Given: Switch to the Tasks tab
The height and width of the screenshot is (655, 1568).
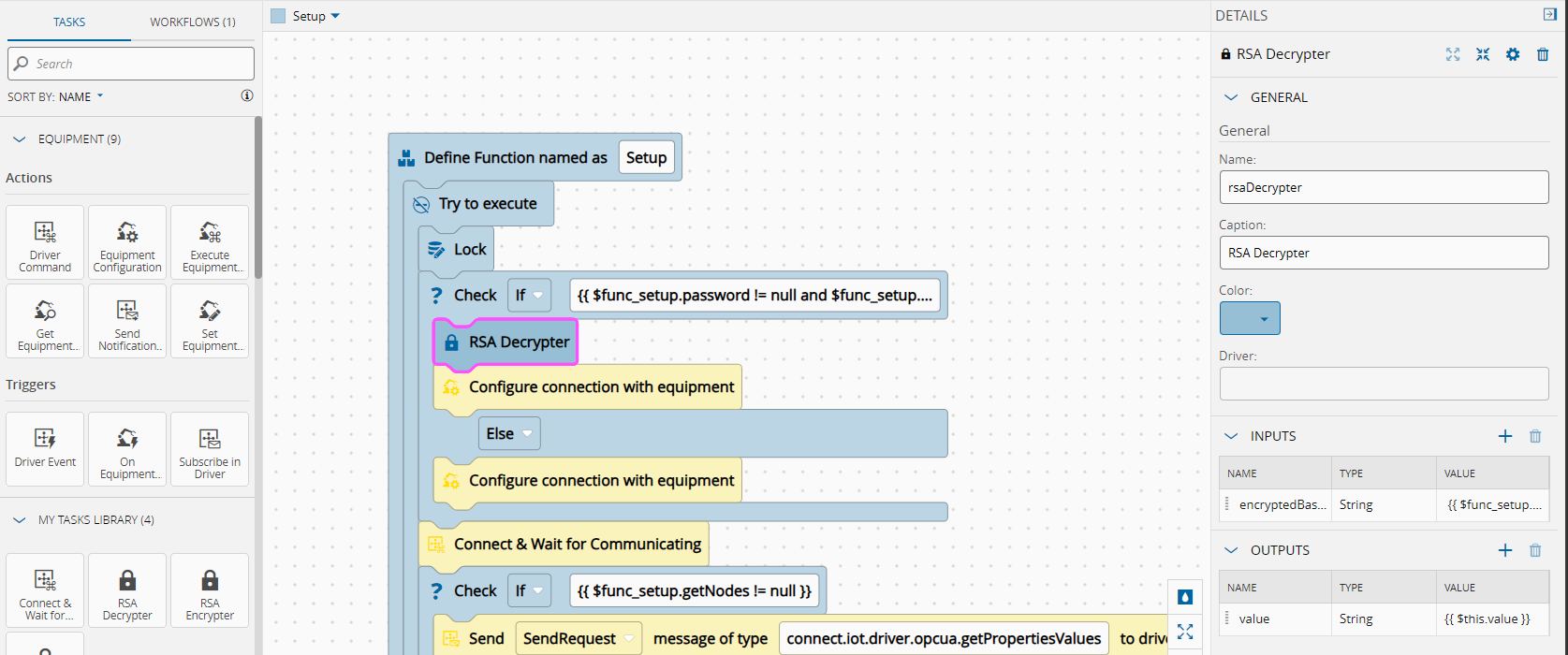Looking at the screenshot, I should 69,22.
